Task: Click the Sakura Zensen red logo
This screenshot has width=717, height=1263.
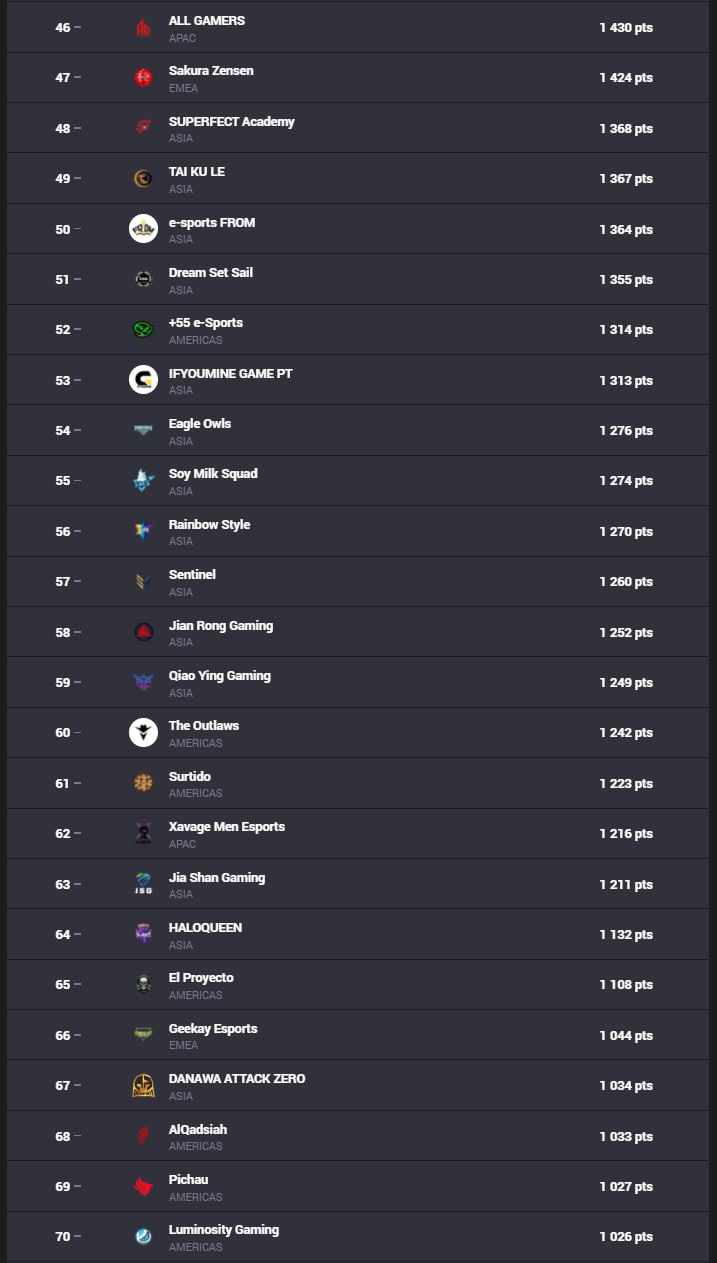Action: coord(143,78)
